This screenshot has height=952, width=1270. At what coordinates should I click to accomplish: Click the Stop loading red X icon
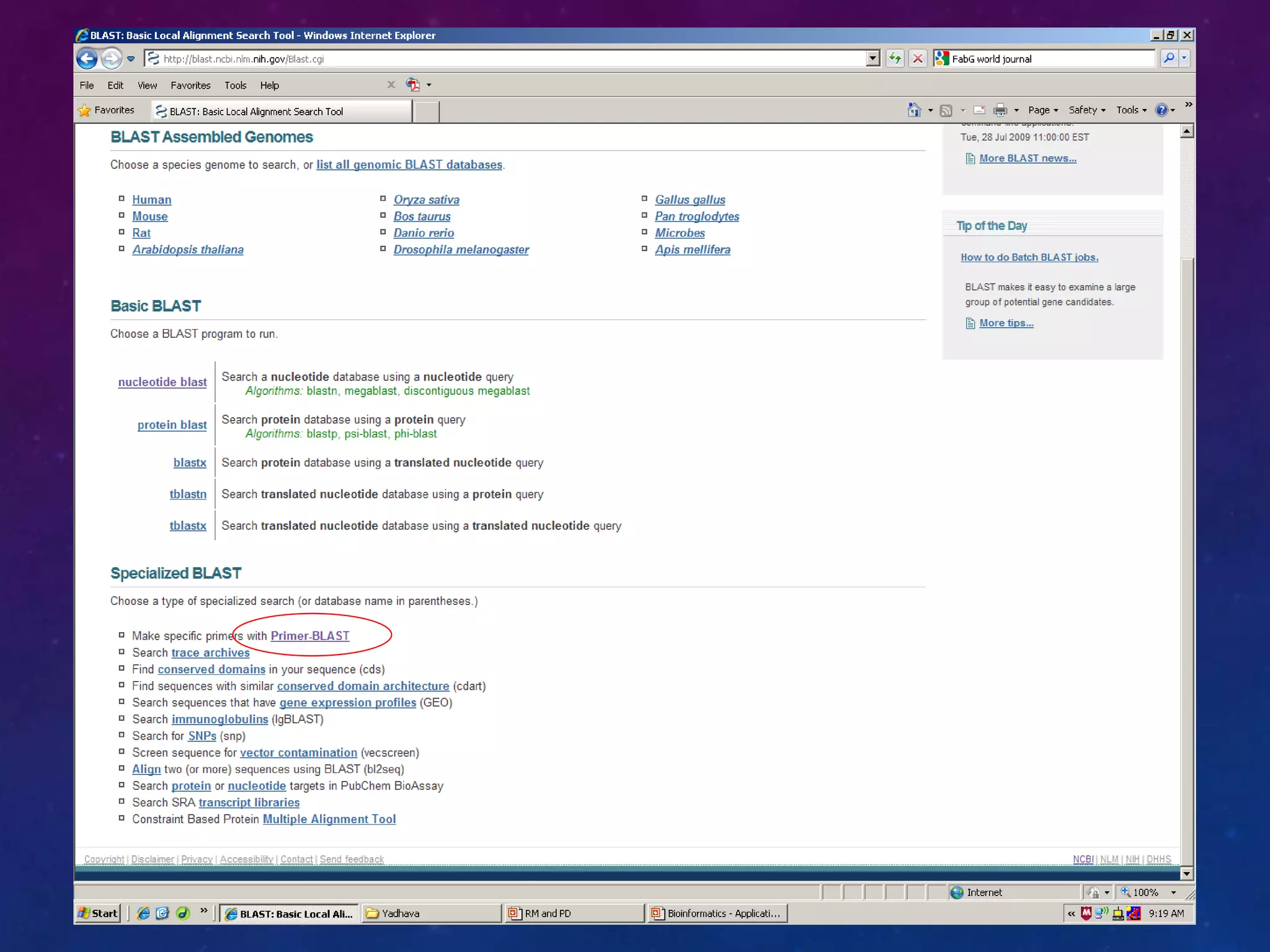coord(918,59)
